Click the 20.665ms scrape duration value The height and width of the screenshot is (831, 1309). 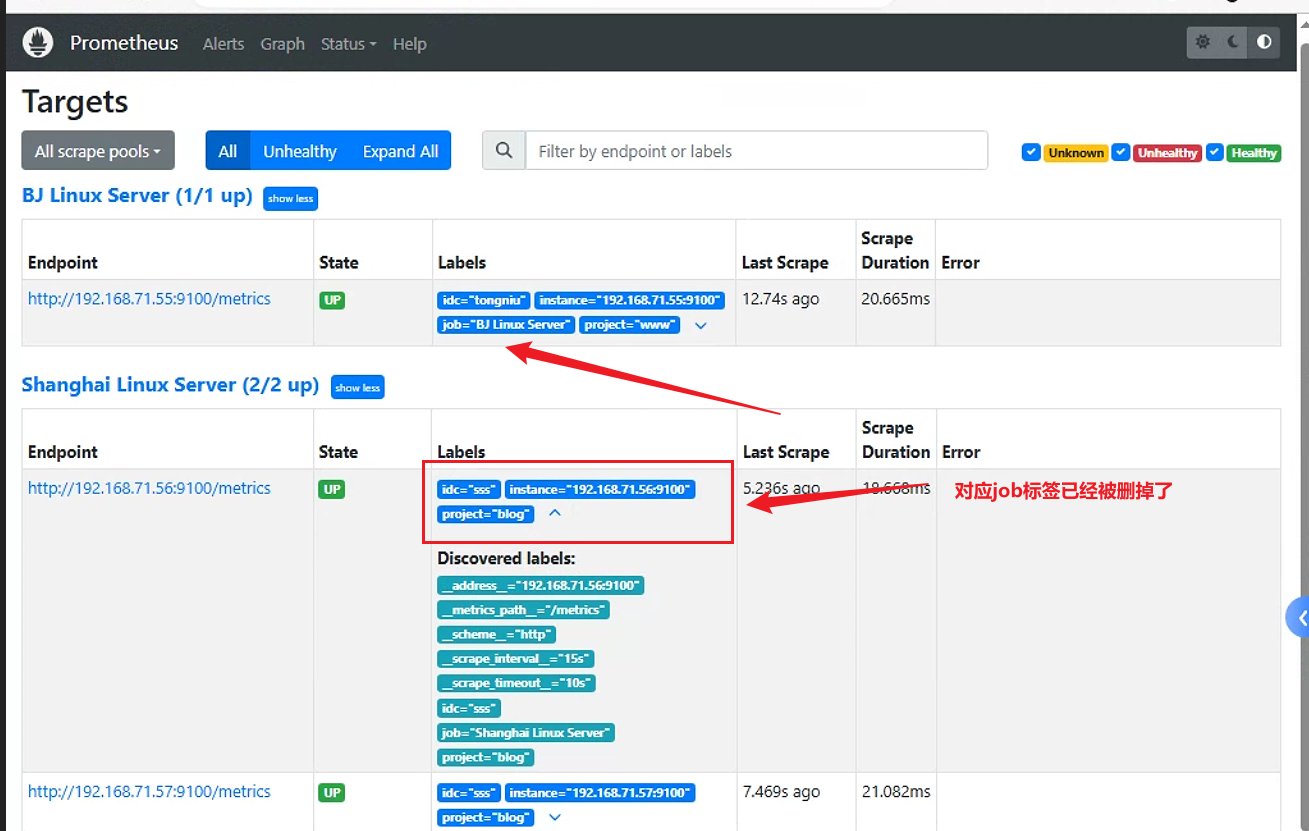[x=896, y=299]
